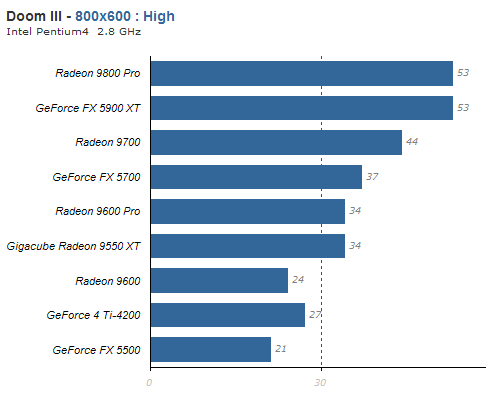
Task: Select the 'Gigacube Radeon 9550 XT' label
Action: tap(73, 246)
